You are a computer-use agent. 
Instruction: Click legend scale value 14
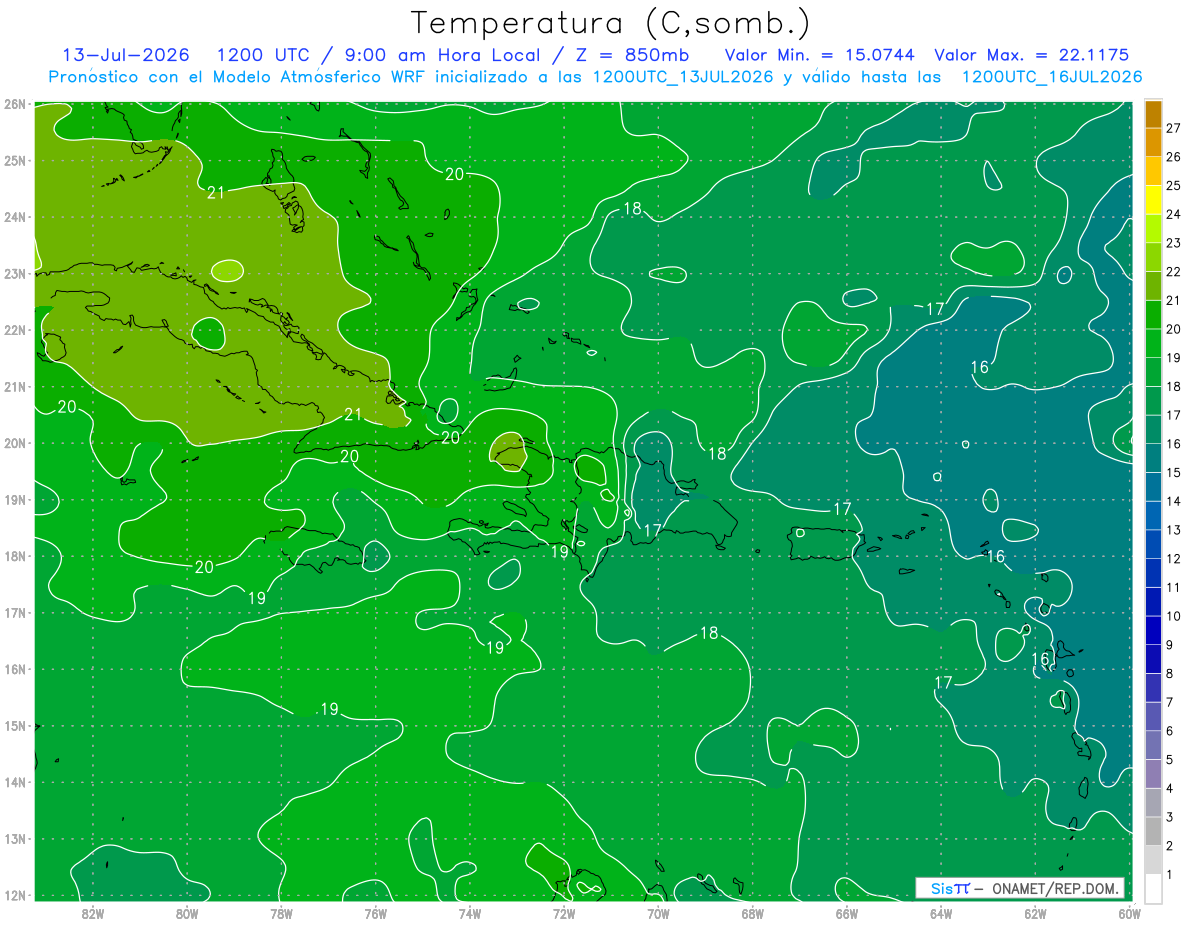click(1173, 501)
